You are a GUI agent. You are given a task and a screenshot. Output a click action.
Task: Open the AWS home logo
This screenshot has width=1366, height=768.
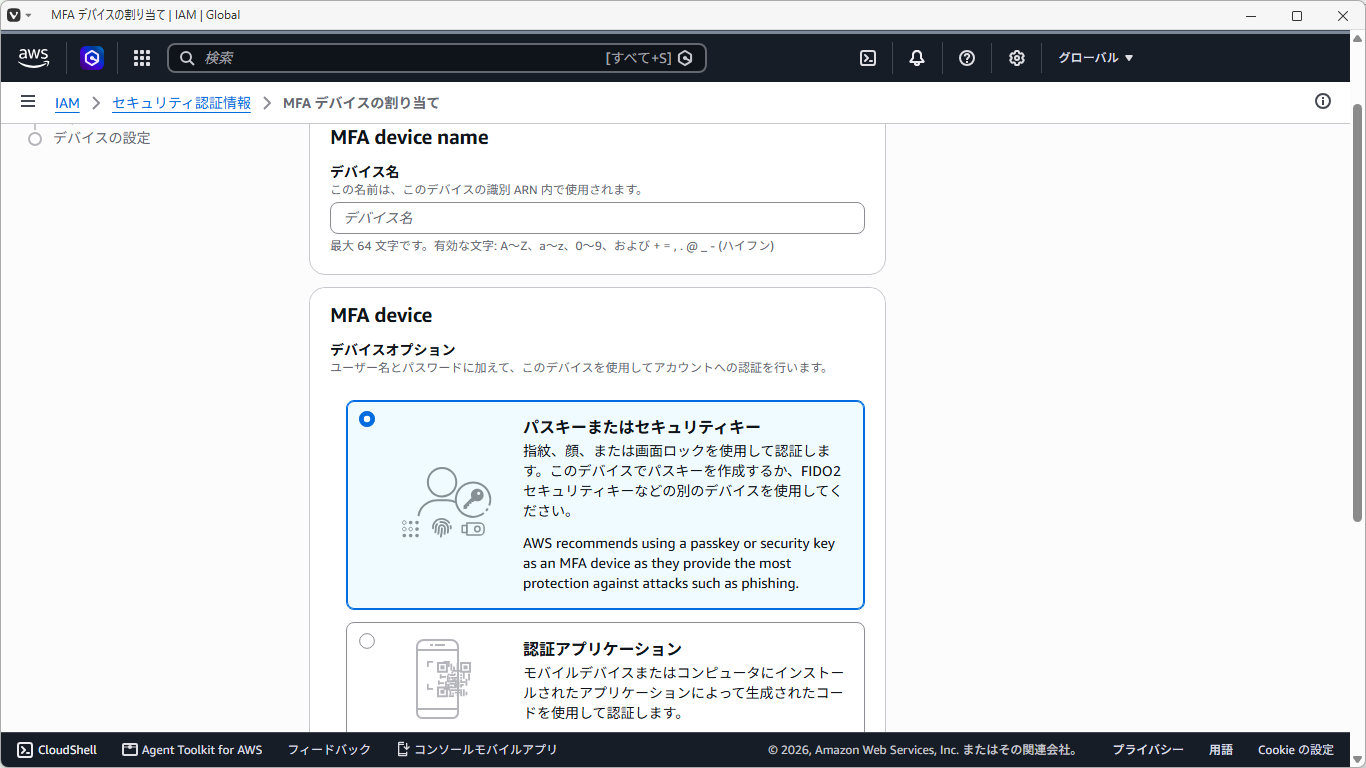coord(34,58)
